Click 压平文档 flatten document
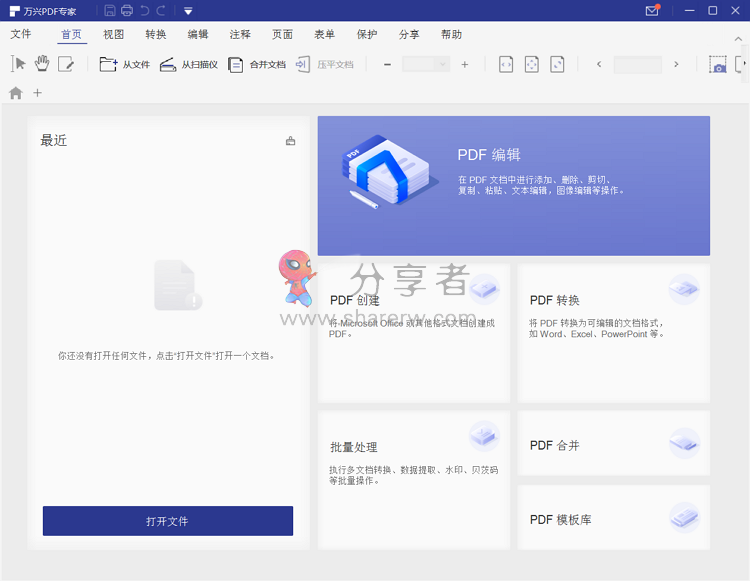This screenshot has width=750, height=581. click(x=325, y=64)
